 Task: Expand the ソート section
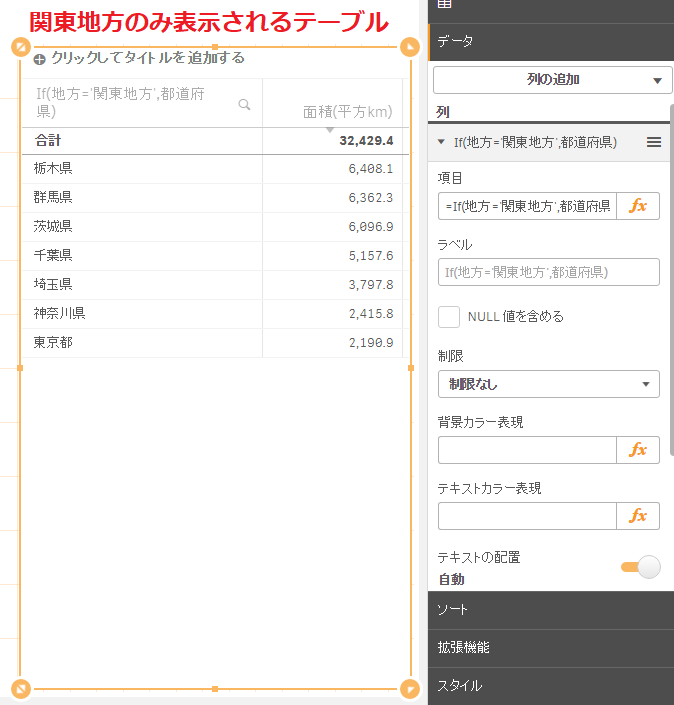550,609
